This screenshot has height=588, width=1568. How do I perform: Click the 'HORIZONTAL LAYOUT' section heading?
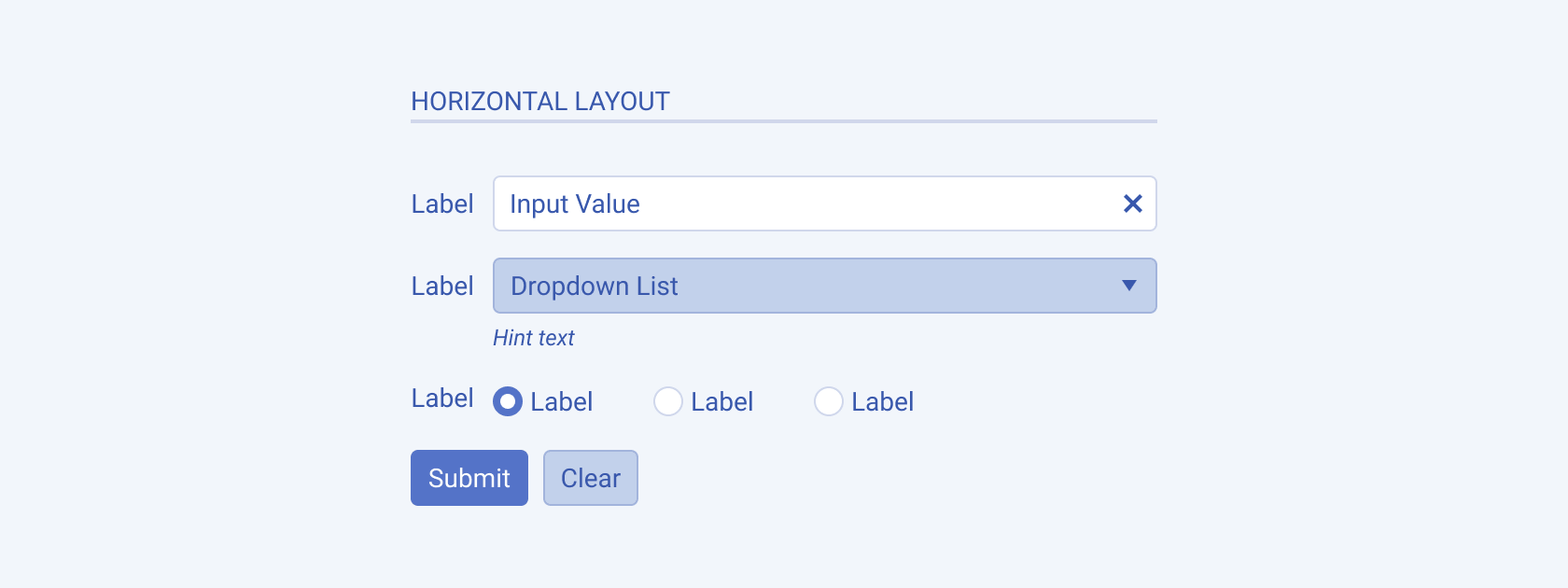(x=540, y=101)
